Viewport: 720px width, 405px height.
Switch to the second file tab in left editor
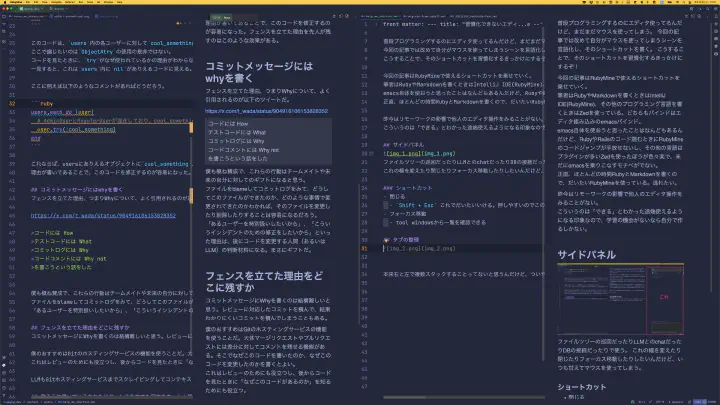point(69,17)
